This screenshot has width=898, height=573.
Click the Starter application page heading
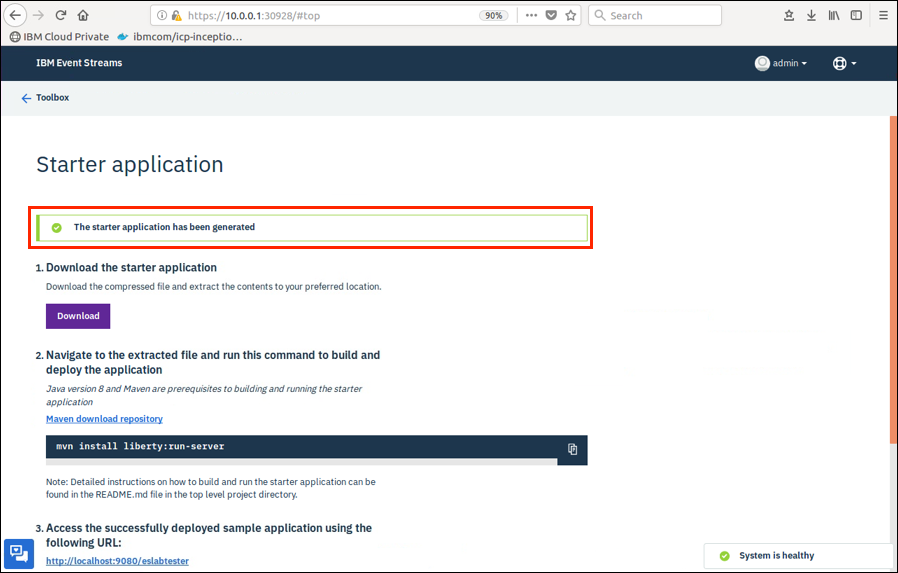(x=129, y=164)
